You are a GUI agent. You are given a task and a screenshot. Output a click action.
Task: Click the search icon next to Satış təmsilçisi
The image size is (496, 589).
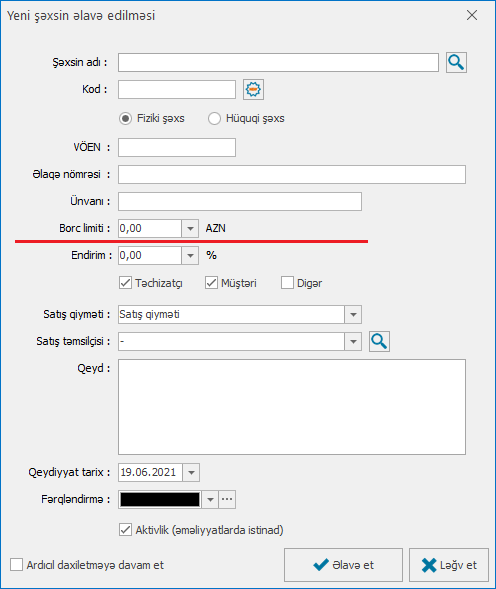point(379,341)
